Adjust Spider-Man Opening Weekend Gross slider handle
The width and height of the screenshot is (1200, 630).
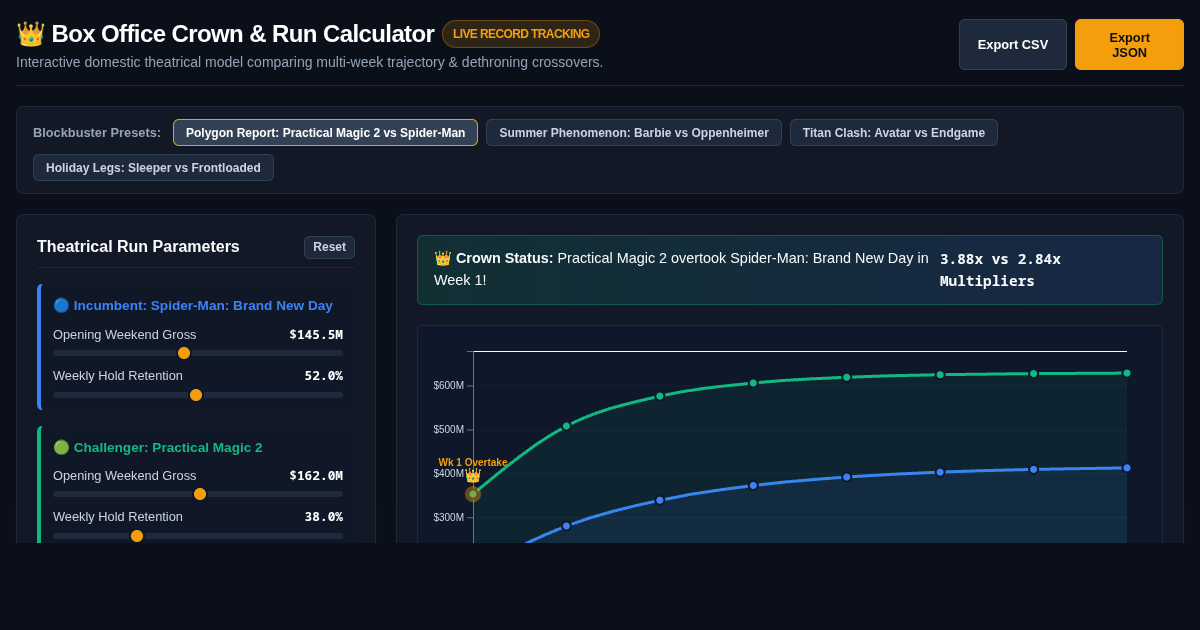tap(184, 353)
